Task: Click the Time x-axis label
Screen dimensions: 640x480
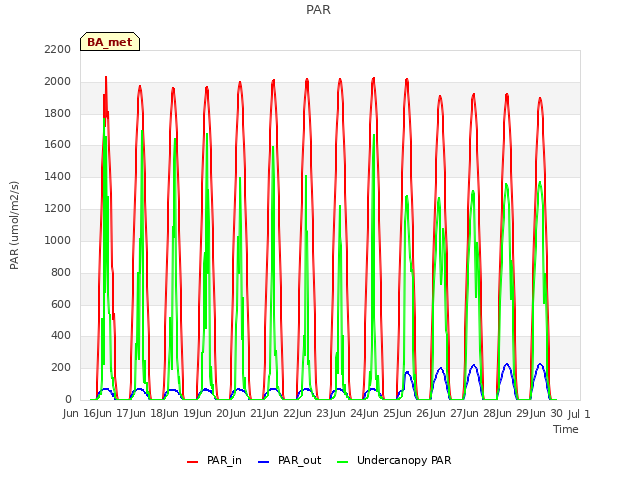Action: click(x=566, y=429)
